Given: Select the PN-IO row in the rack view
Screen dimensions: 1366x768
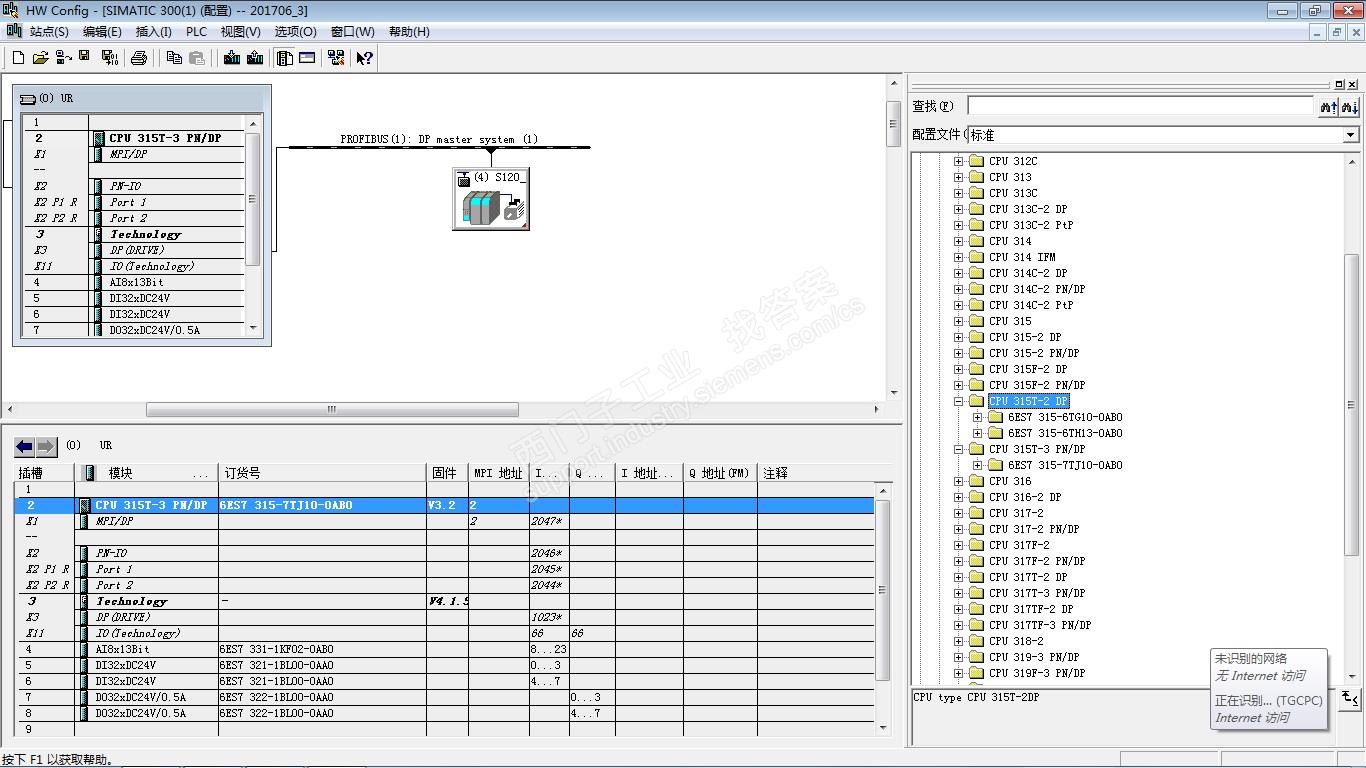Looking at the screenshot, I should [x=134, y=186].
